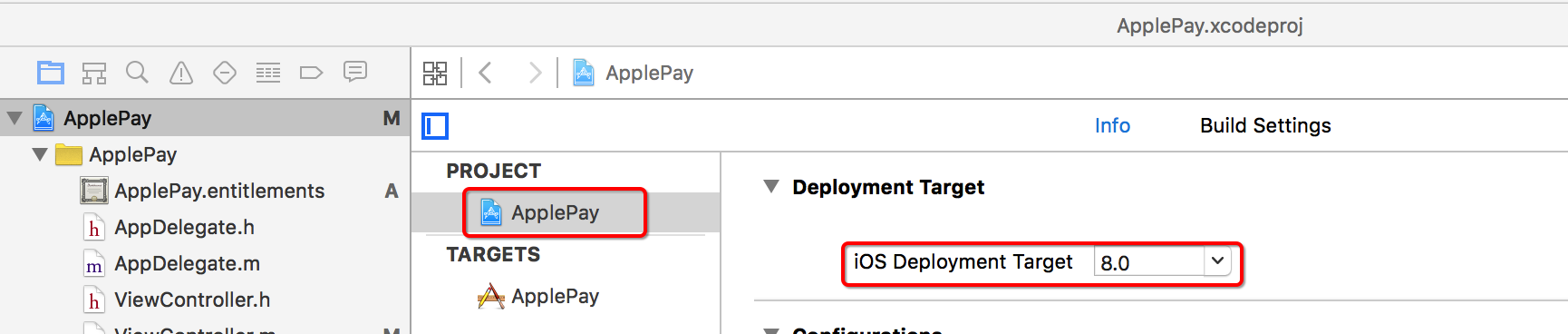Image resolution: width=1568 pixels, height=334 pixels.
Task: Open the Issue navigator warning icon
Action: [181, 73]
